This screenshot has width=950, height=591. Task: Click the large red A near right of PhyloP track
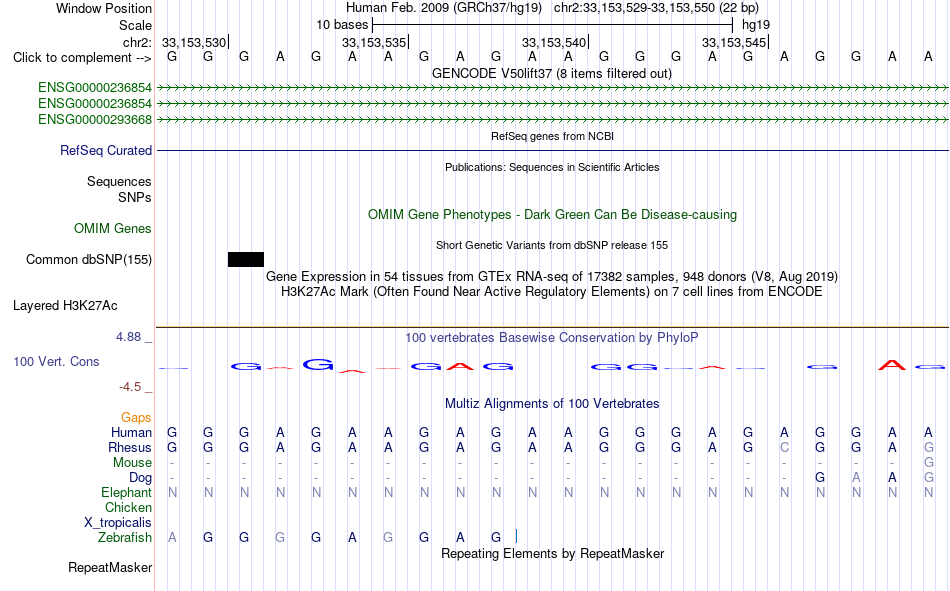892,365
